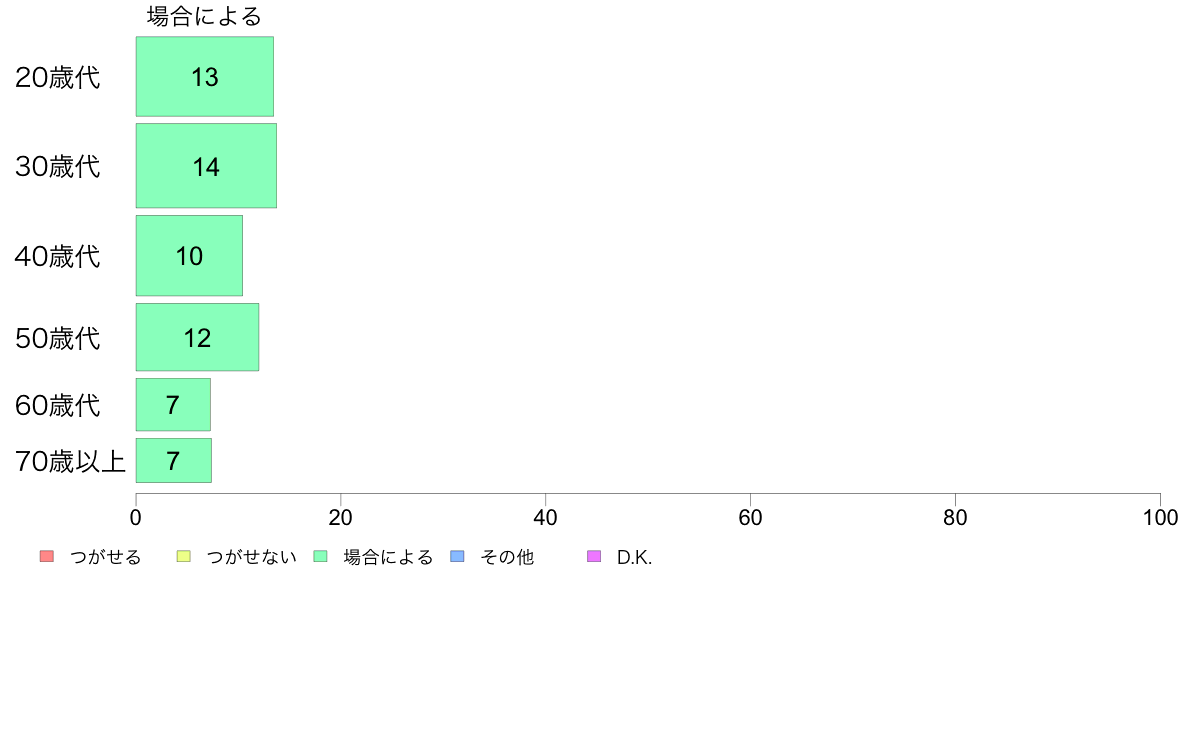The width and height of the screenshot is (1188, 736).
Task: Select the 30歳代 bar showing 14
Action: click(x=206, y=166)
